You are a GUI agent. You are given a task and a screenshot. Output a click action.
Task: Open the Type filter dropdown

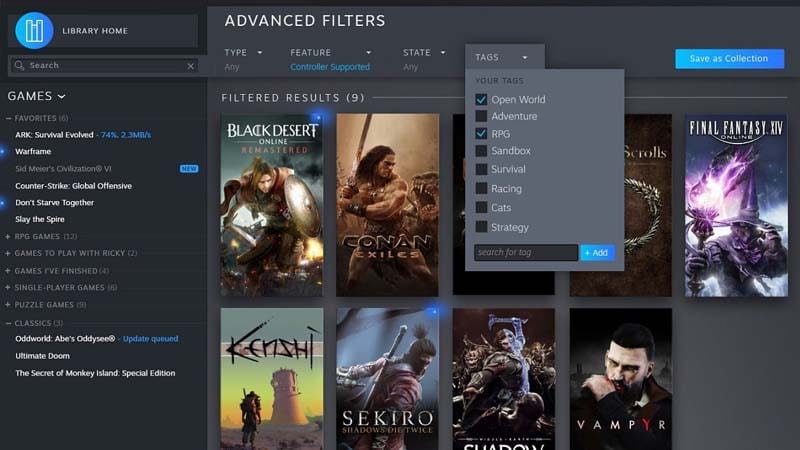243,52
